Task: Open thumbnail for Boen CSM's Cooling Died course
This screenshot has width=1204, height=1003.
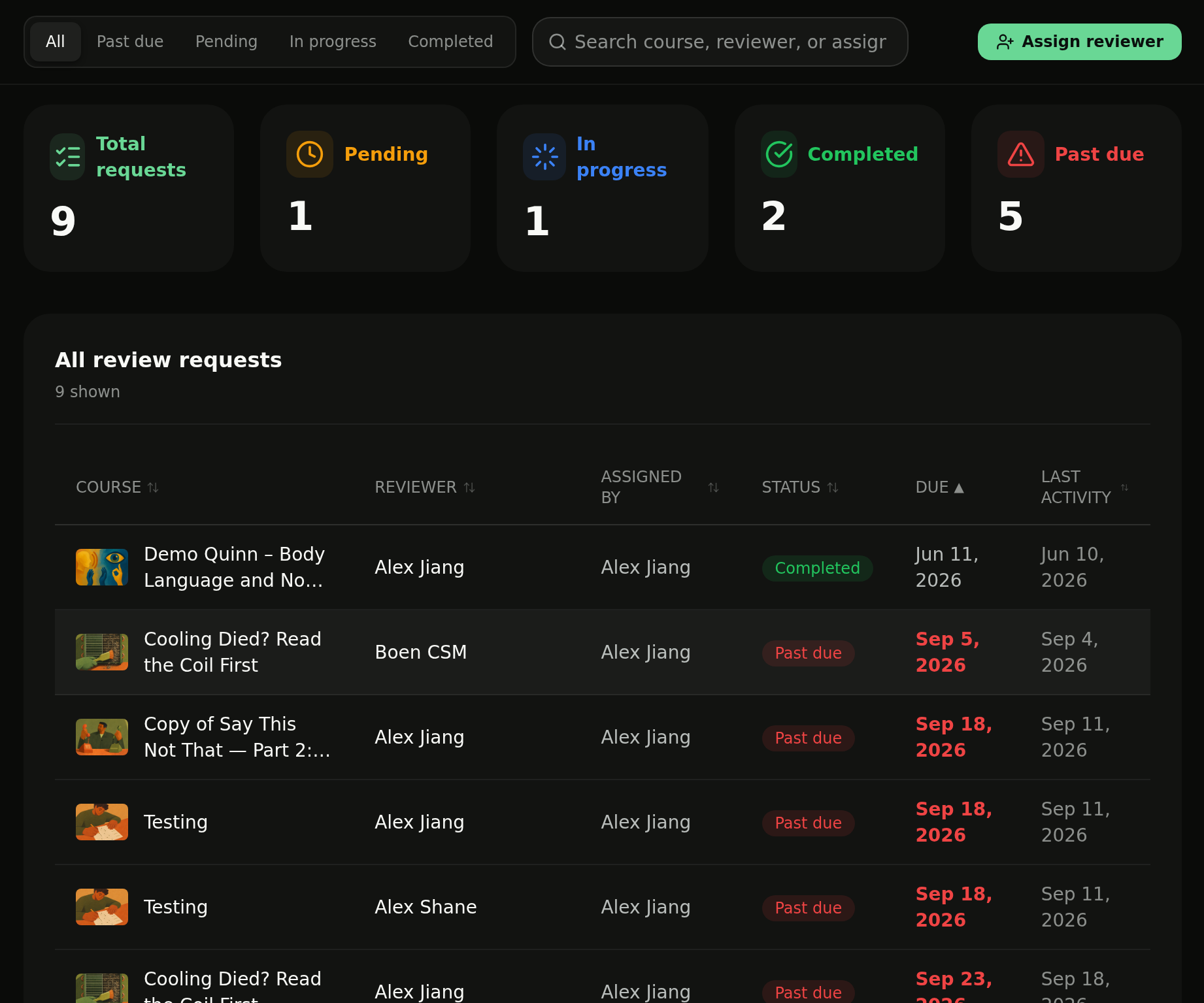Action: pos(102,652)
